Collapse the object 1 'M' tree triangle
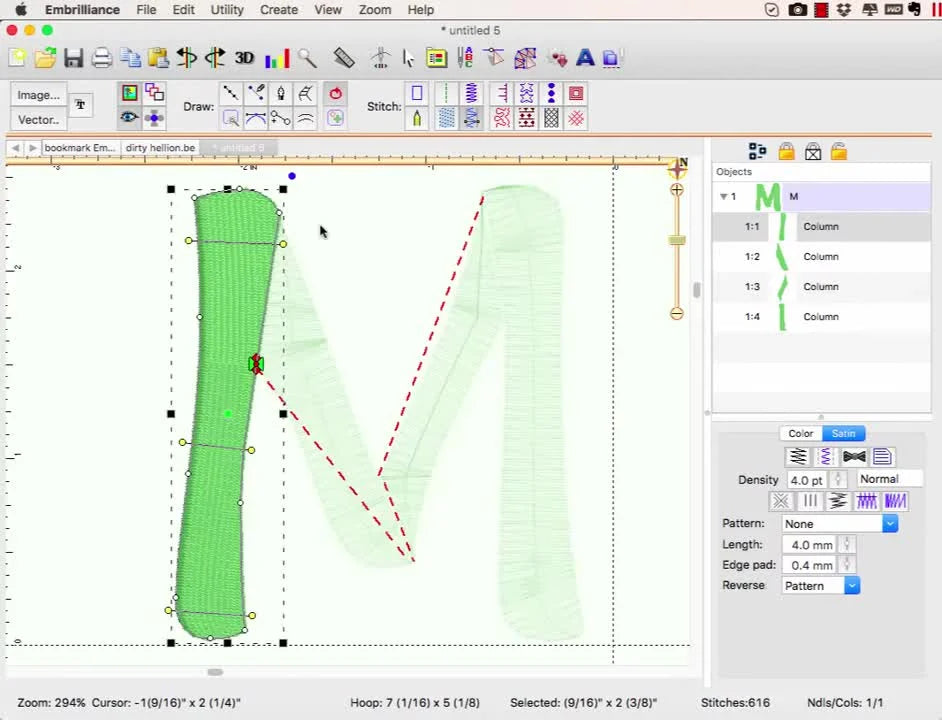 (723, 197)
